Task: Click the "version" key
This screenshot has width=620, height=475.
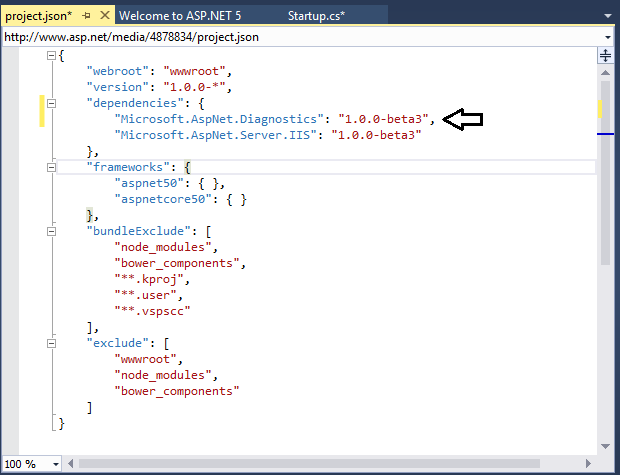Action: tap(118, 87)
